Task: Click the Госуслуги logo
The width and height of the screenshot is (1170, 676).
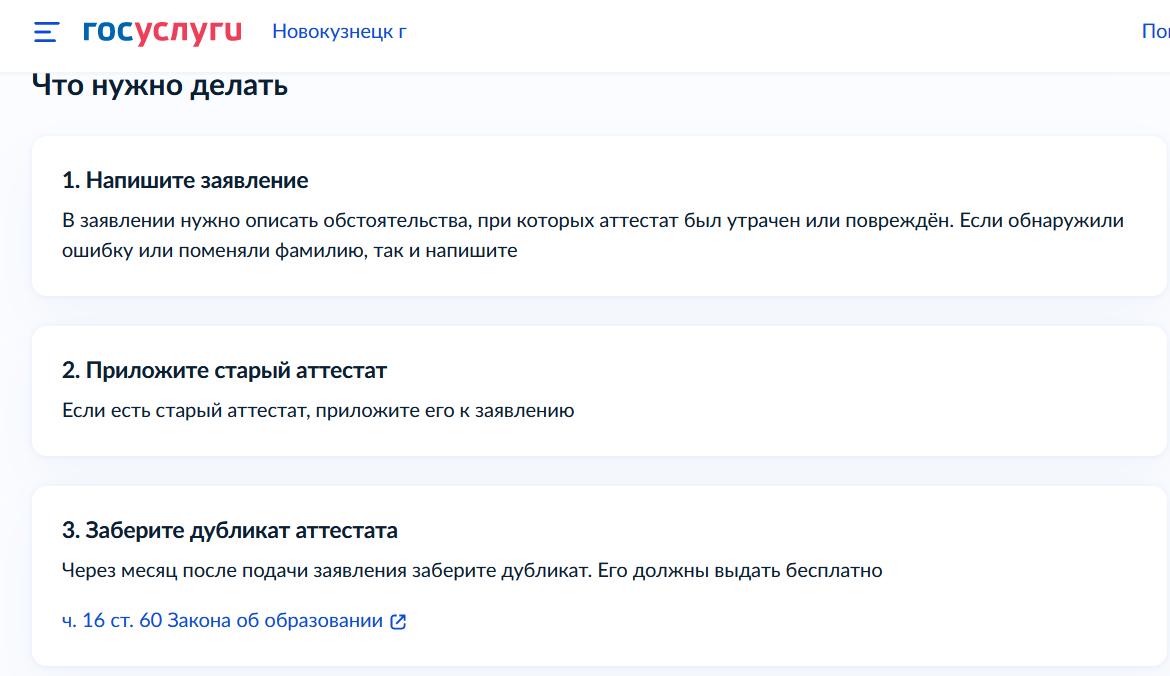Action: coord(162,32)
